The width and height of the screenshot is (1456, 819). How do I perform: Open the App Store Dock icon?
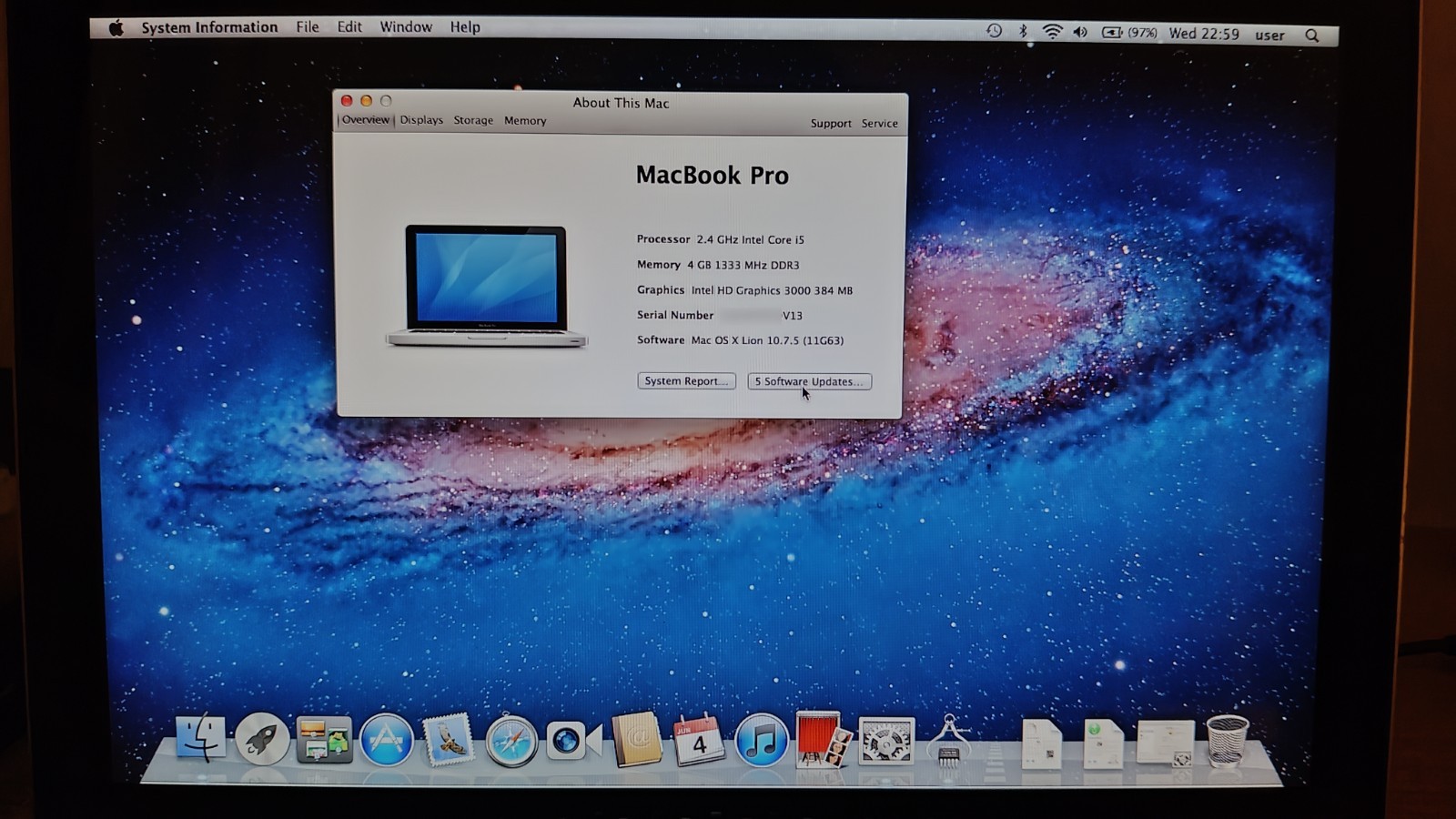tap(386, 740)
